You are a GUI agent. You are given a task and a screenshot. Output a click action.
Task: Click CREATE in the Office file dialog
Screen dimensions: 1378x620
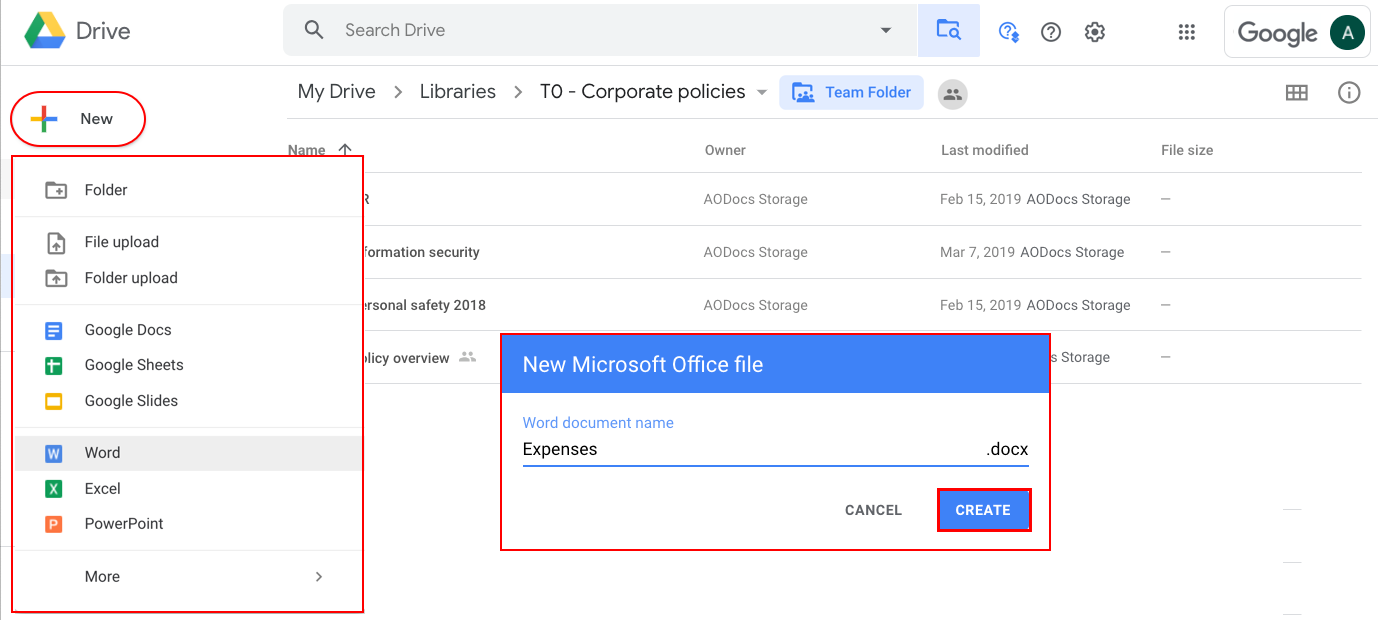click(x=983, y=510)
